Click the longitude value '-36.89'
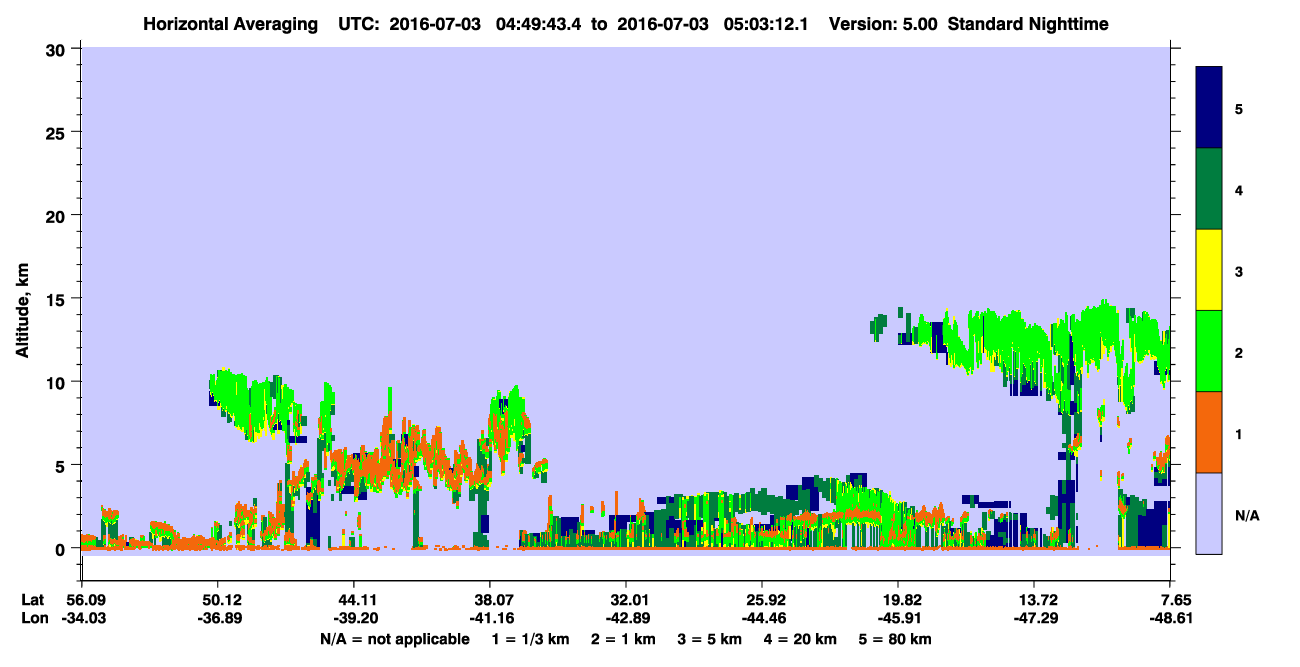 pyautogui.click(x=217, y=618)
